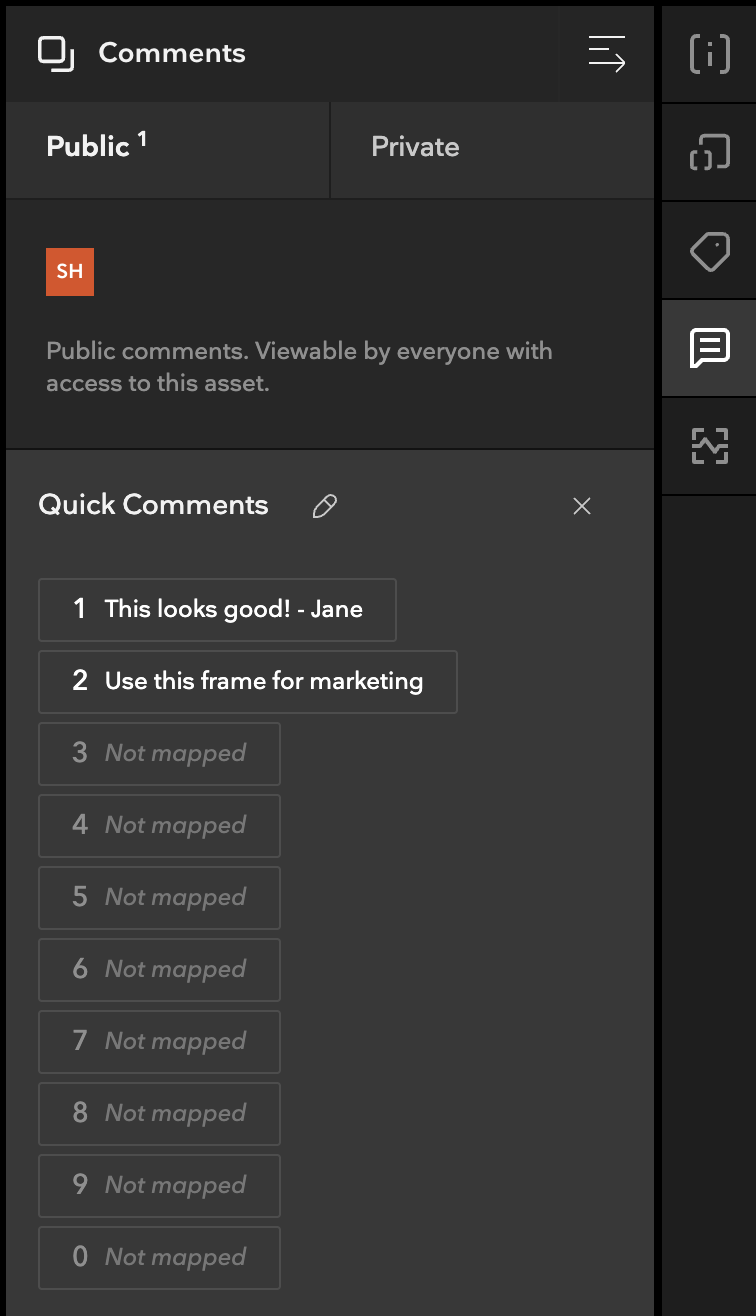Select the unmapped quick comment slot 4

point(159,825)
